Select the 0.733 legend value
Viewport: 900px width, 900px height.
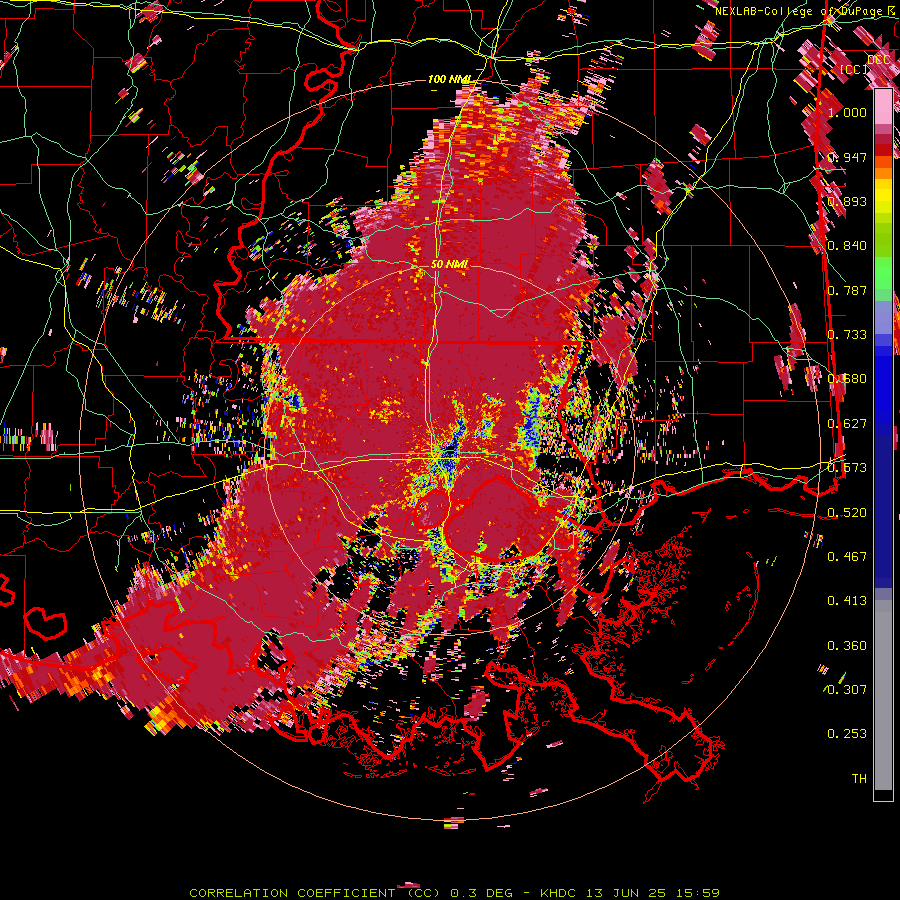pyautogui.click(x=847, y=335)
